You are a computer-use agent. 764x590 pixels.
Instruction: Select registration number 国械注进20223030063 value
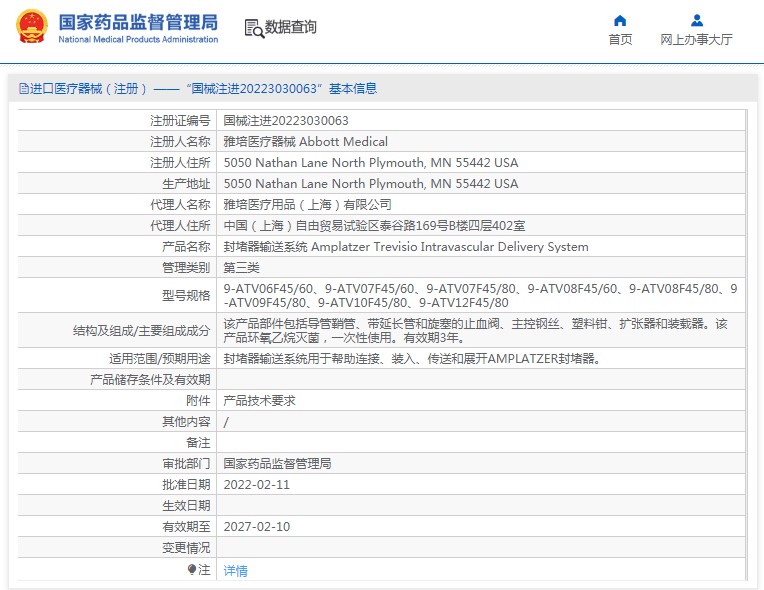286,120
